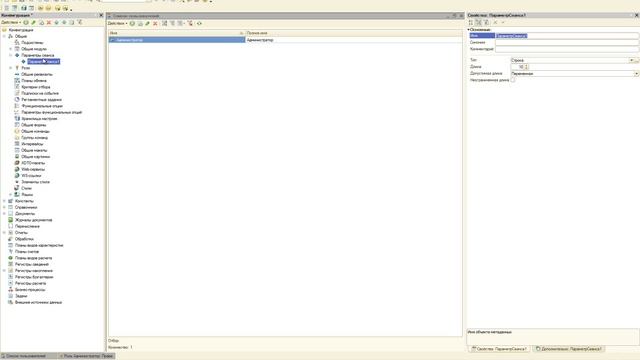Select Журналы документов tree item
The width and height of the screenshot is (640, 360).
(x=33, y=220)
